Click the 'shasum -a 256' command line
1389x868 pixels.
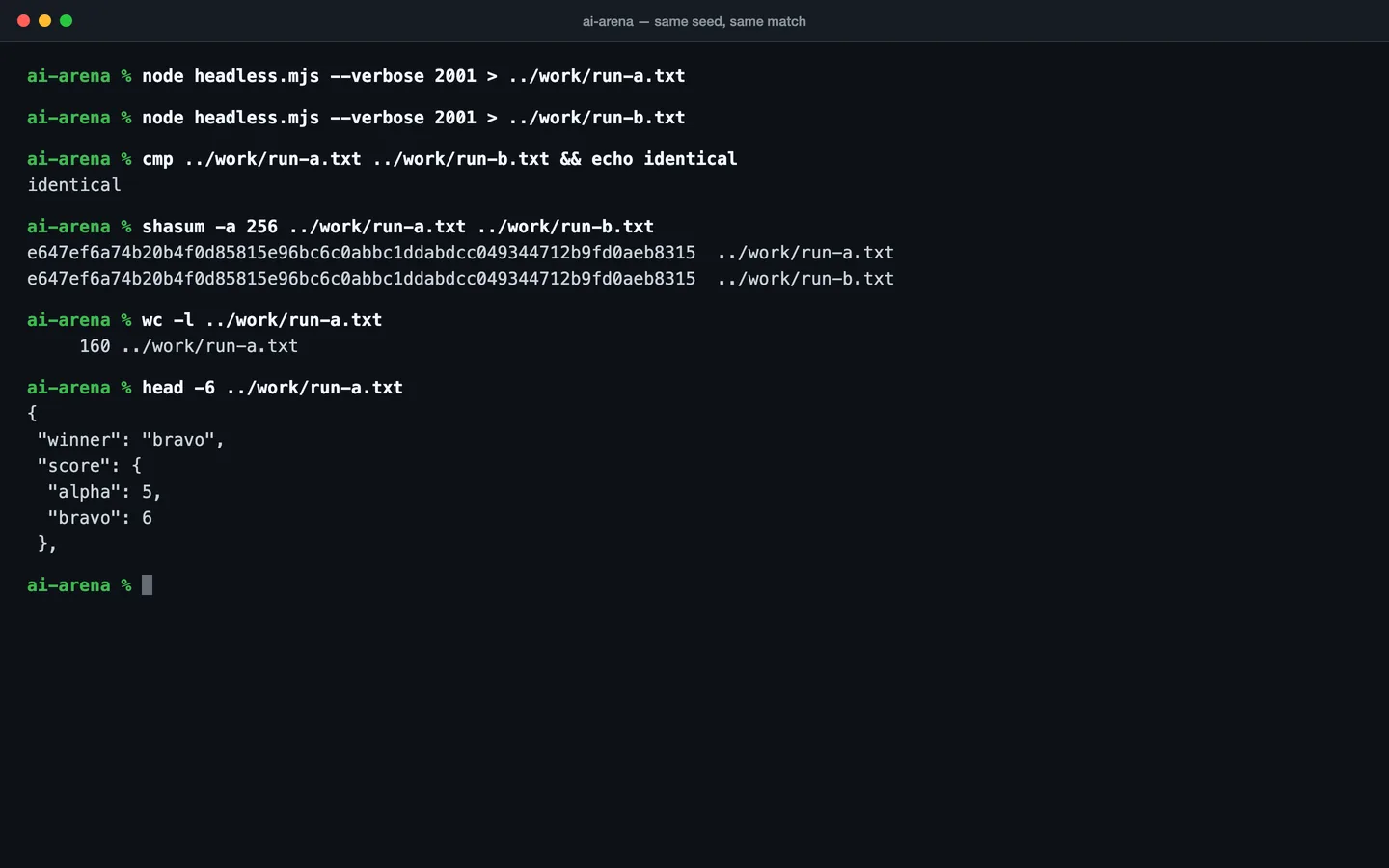[398, 227]
